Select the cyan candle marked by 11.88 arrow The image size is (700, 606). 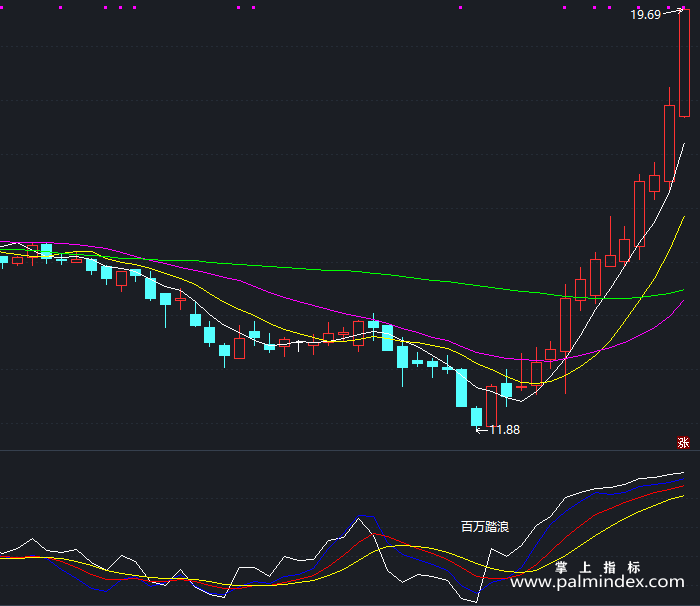point(476,417)
